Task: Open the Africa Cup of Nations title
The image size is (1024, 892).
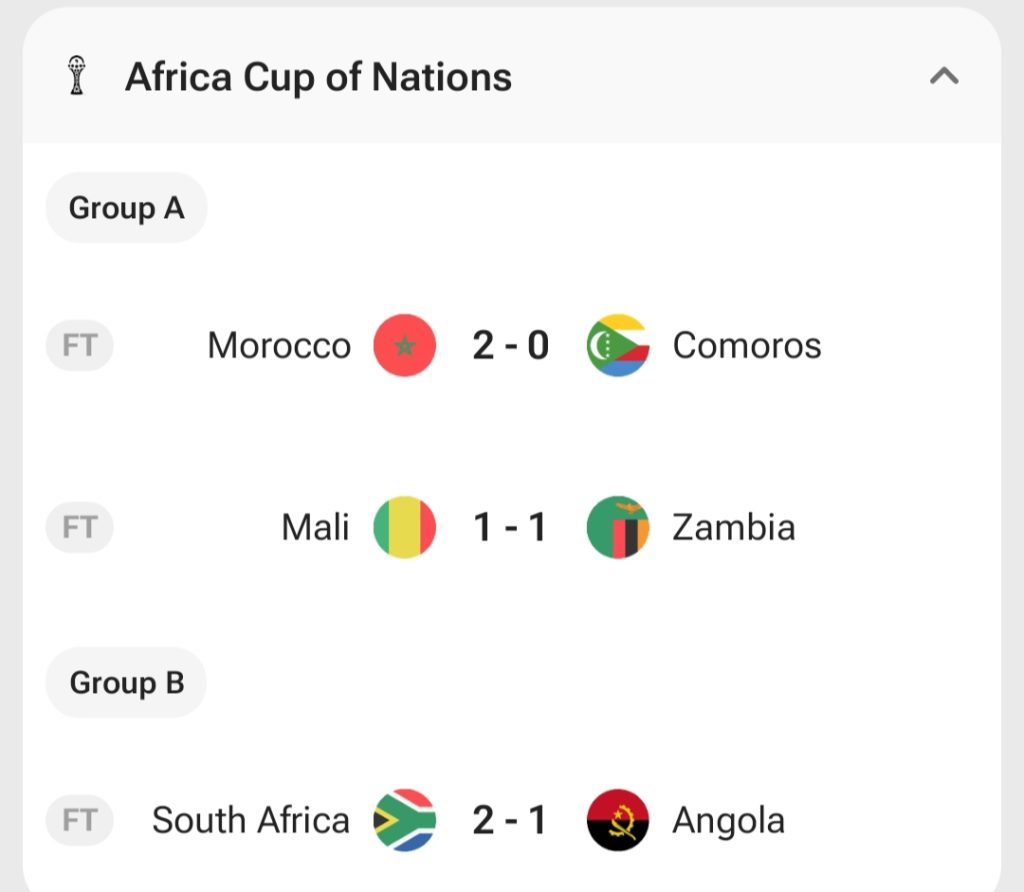Action: [x=318, y=77]
